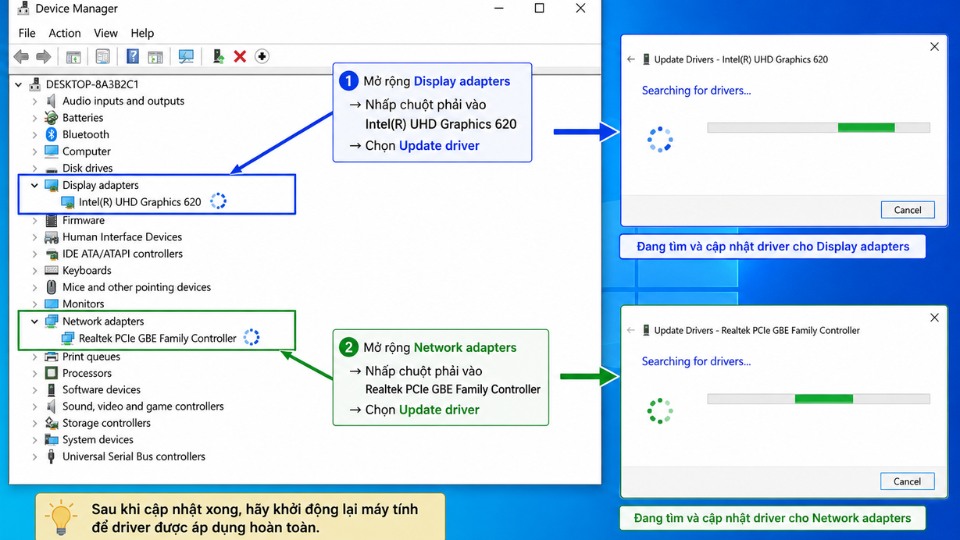Image resolution: width=960 pixels, height=540 pixels.
Task: Cancel the Realtek PCIe GBE driver search
Action: point(907,481)
